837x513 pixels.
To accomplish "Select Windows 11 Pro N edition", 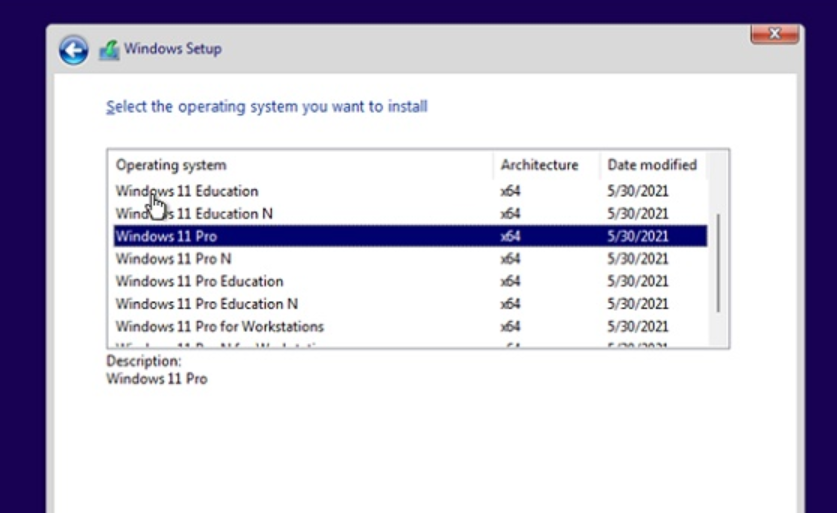I will [173, 259].
